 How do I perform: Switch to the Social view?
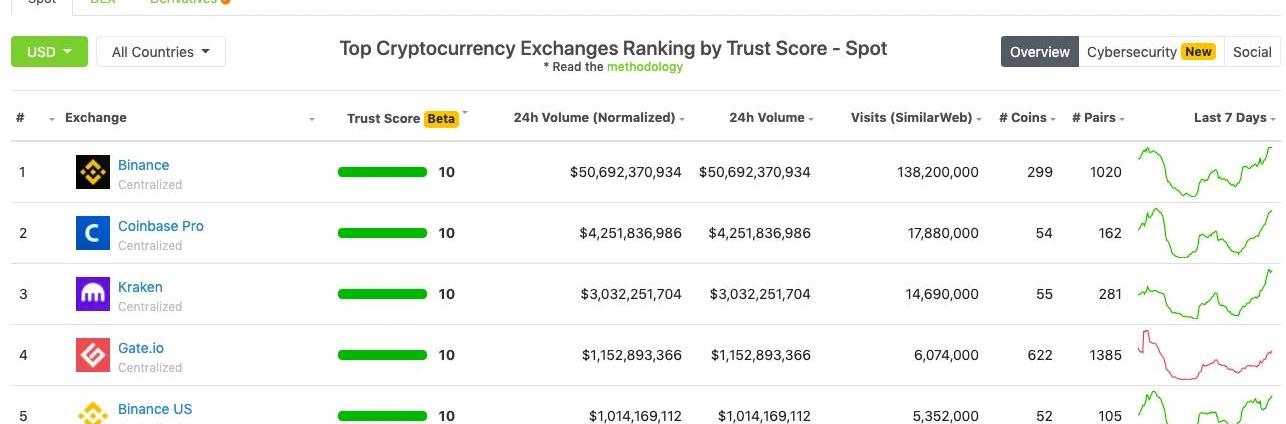[1252, 52]
